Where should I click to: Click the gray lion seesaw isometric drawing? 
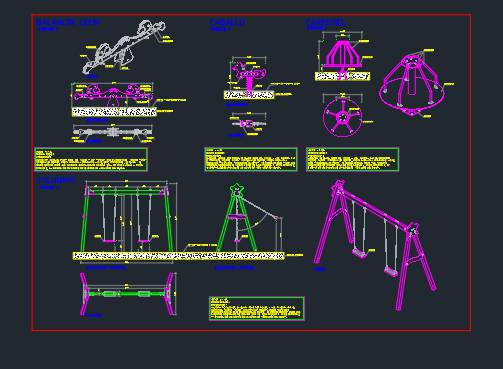coord(123,47)
